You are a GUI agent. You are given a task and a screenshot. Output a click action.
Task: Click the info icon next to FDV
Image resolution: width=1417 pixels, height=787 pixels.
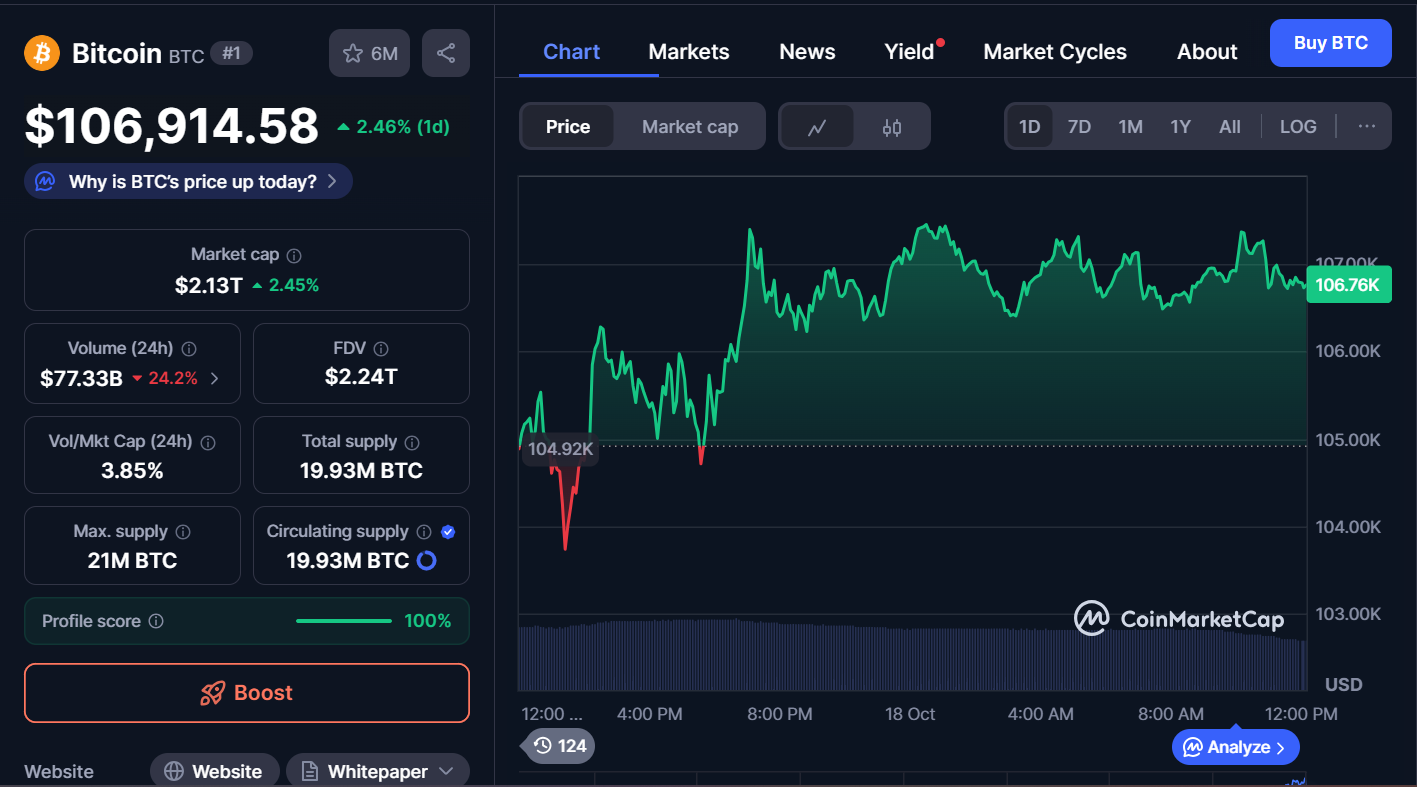click(380, 348)
